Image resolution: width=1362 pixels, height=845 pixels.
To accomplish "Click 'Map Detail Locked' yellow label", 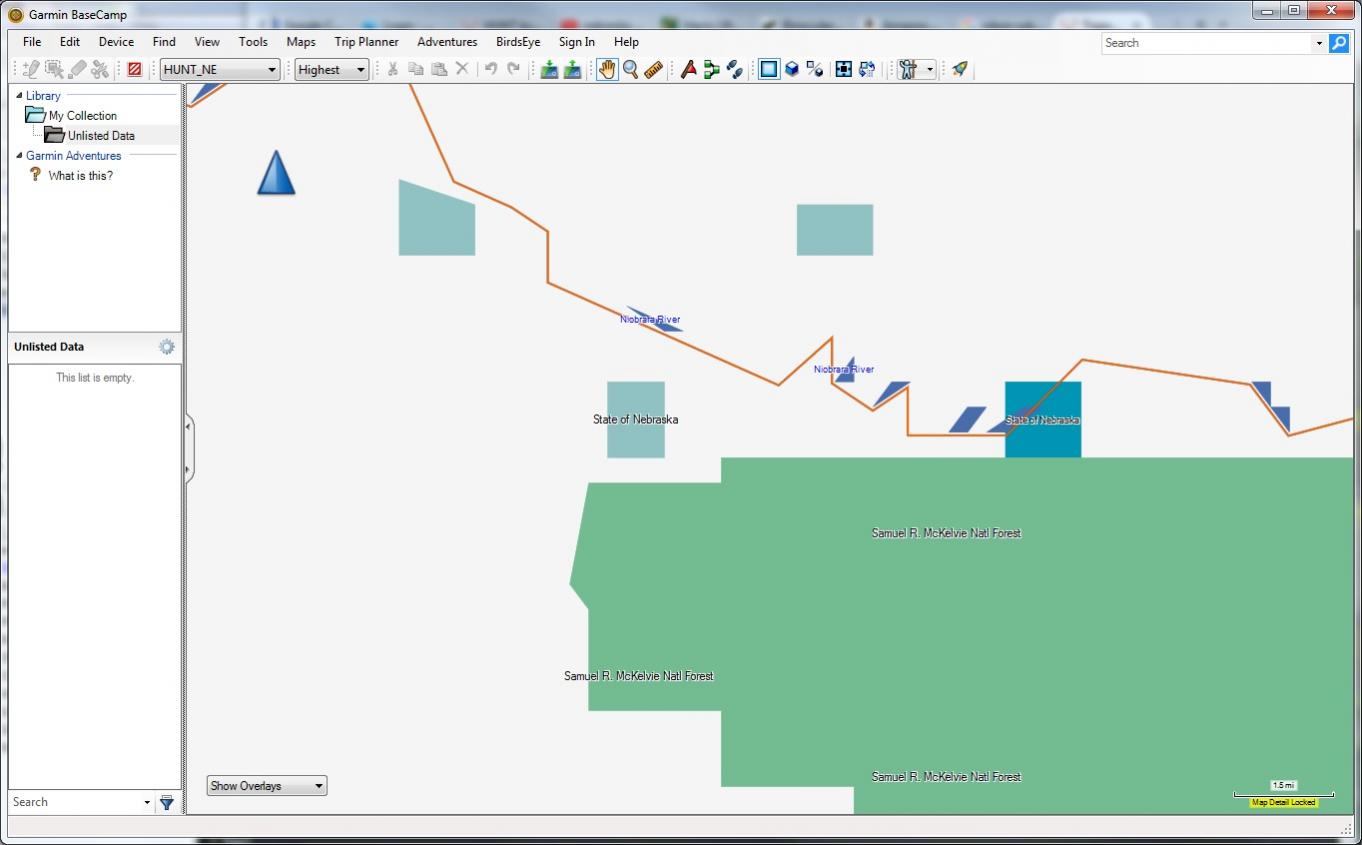I will [x=1284, y=803].
